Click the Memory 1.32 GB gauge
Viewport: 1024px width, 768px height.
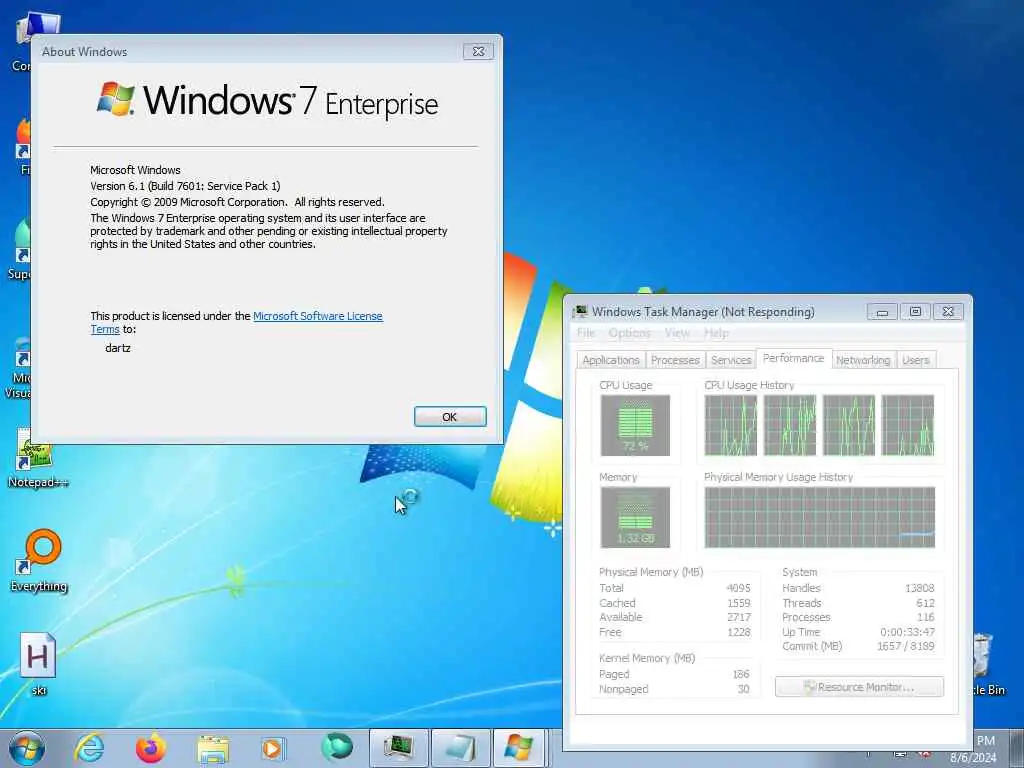[635, 517]
